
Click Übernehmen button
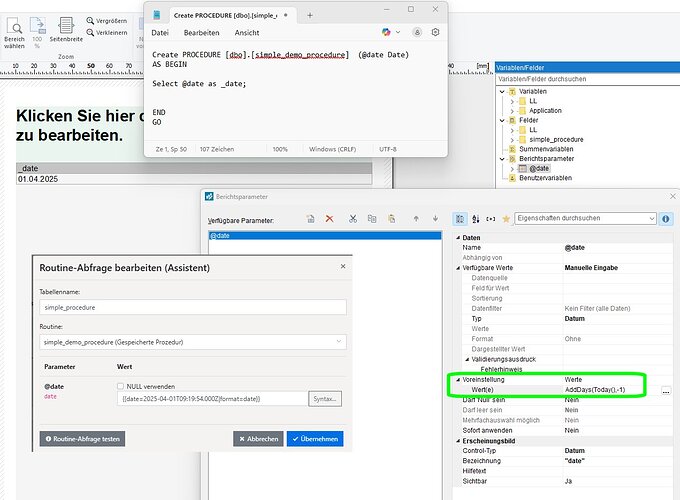tap(315, 439)
